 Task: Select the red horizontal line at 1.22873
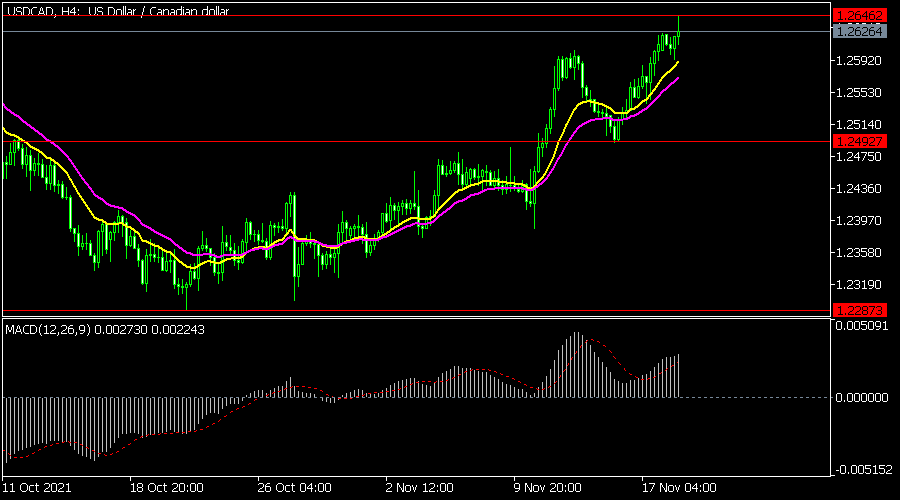tap(417, 311)
